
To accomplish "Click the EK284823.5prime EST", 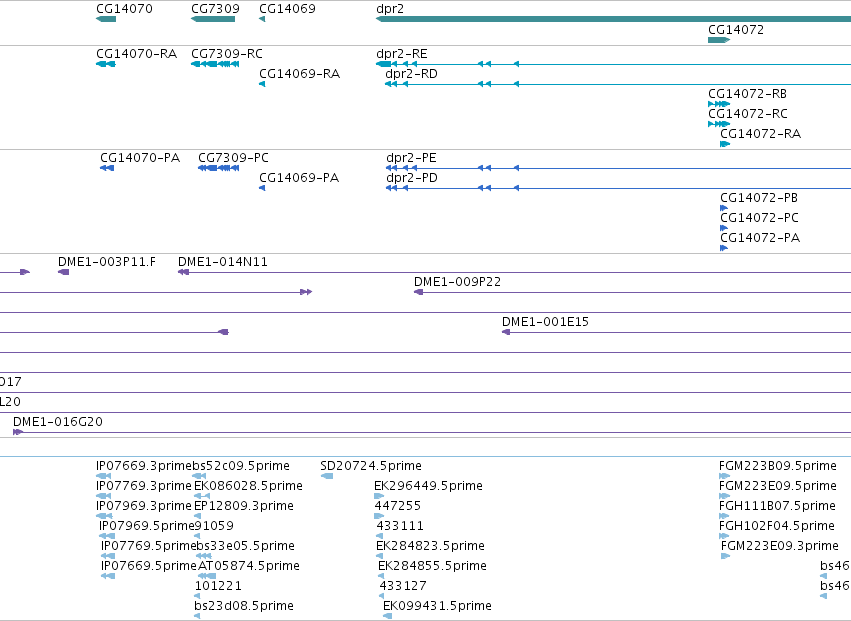I will point(379,556).
